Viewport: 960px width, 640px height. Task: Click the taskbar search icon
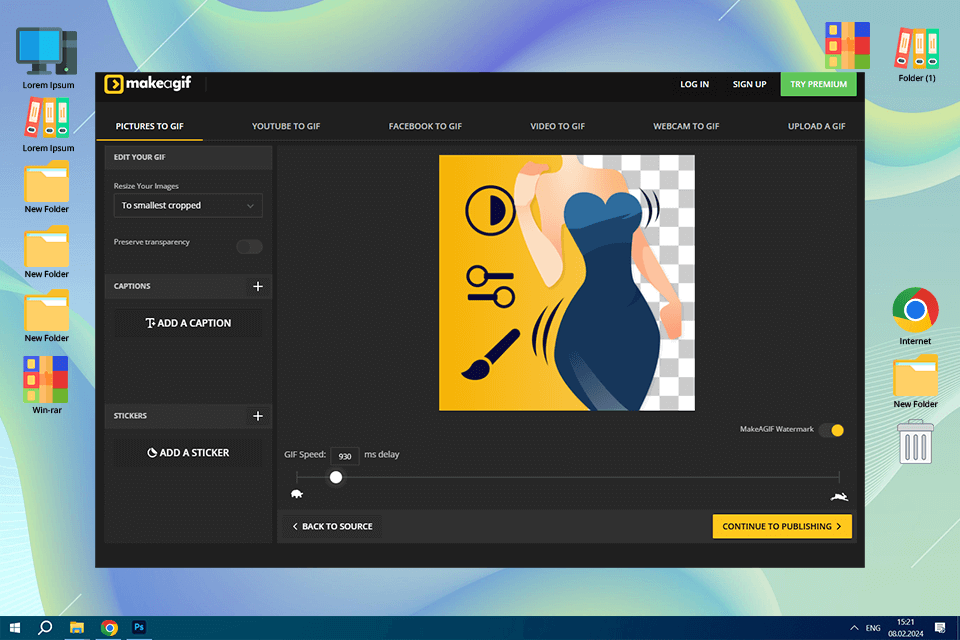[45, 628]
